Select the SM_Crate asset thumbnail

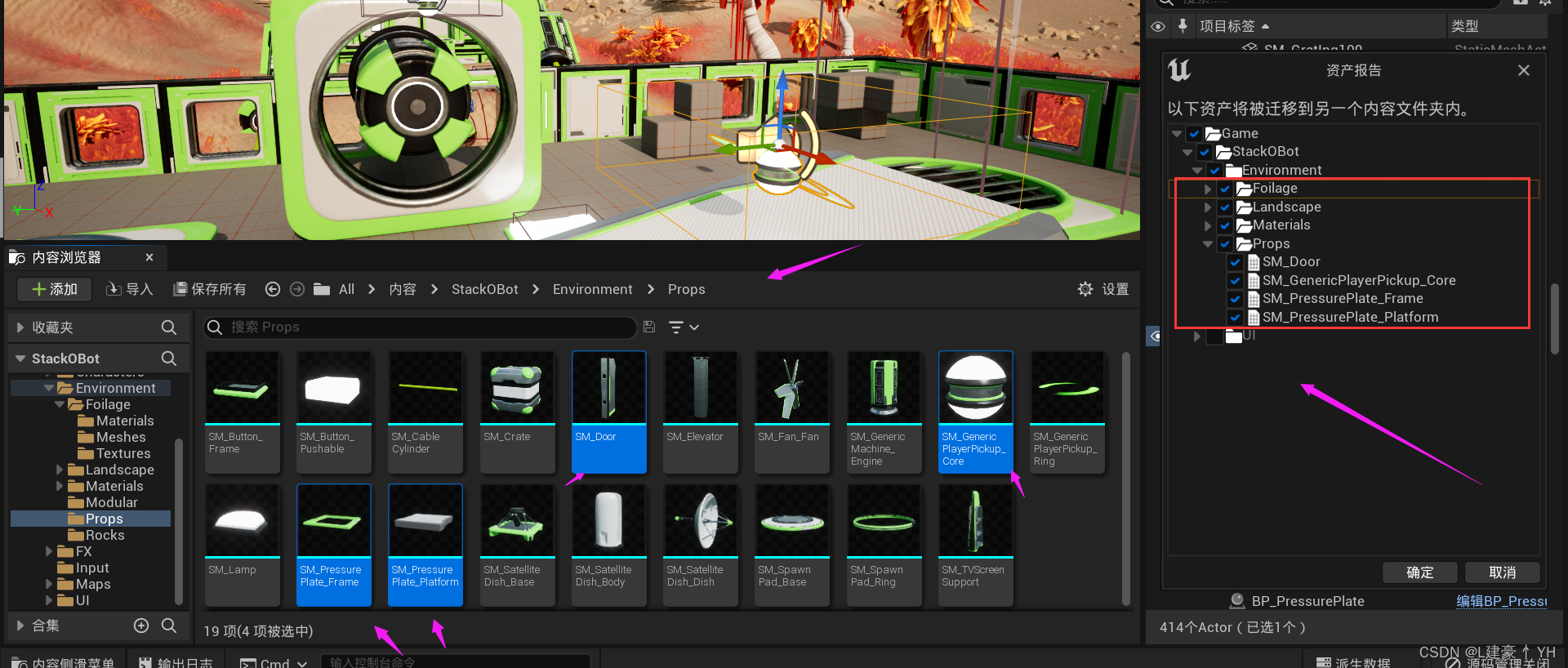point(517,412)
